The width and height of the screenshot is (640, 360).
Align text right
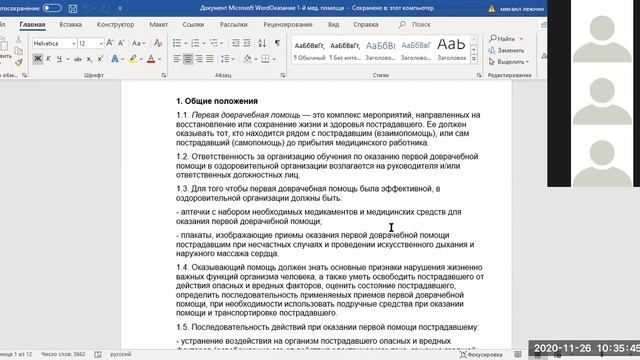click(199, 59)
